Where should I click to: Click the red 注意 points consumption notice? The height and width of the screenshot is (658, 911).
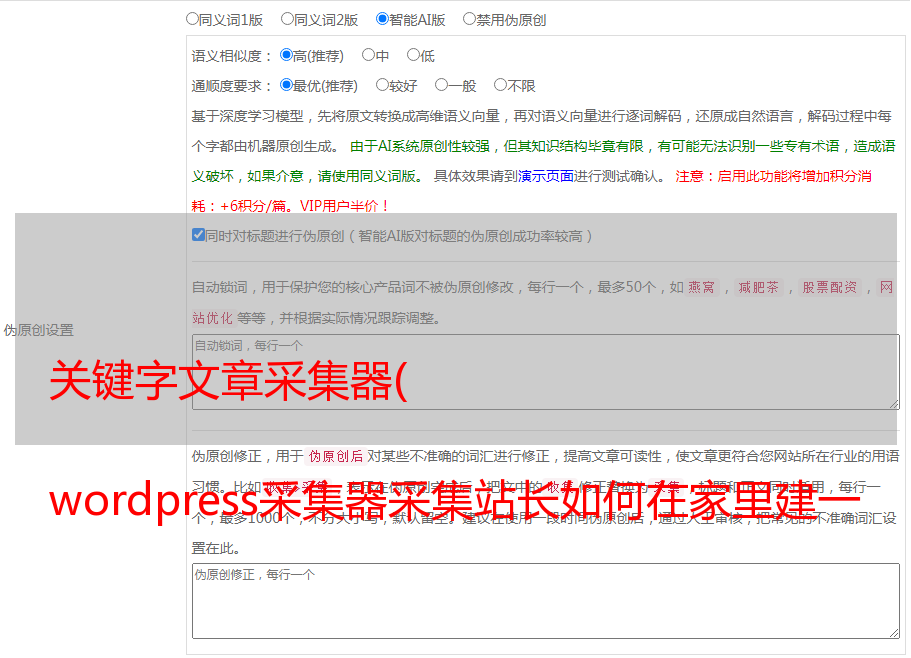[532, 191]
